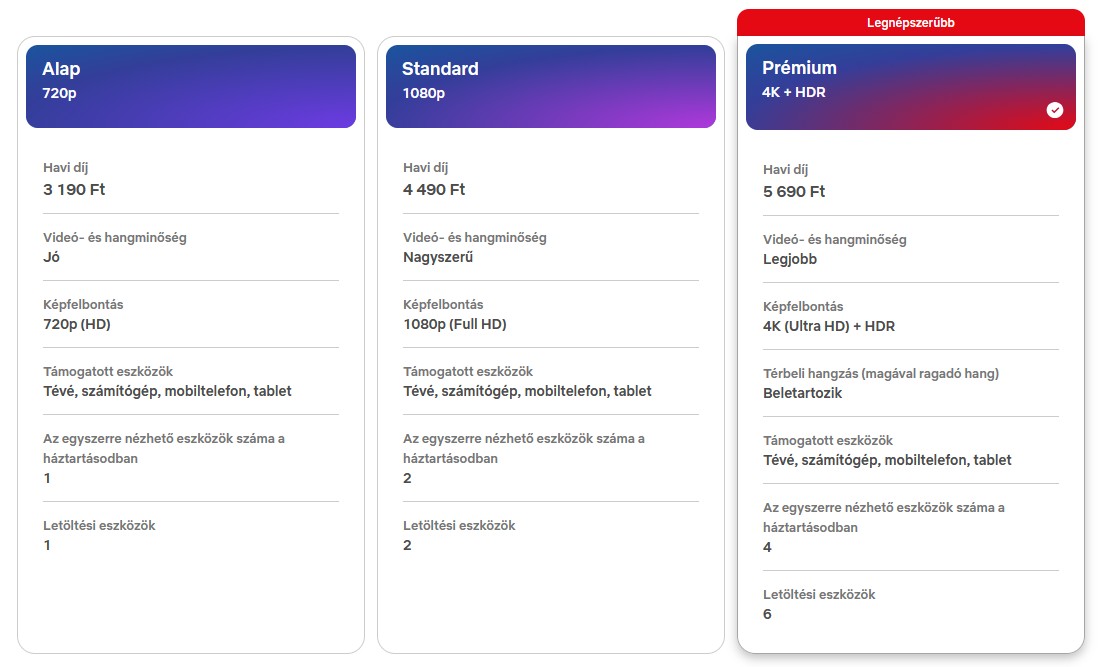Viewport: 1114px width, 667px height.
Task: Click the white checkmark icon on Prémium
Action: 1055,110
